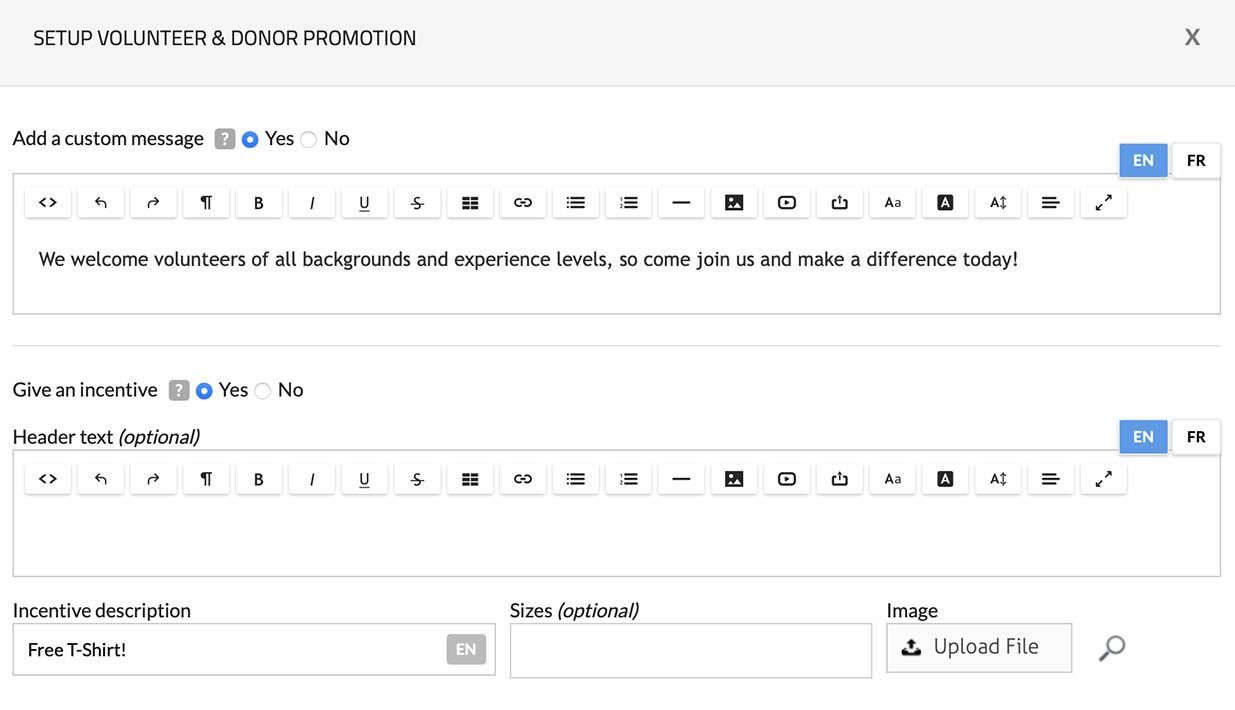Apply italic in Header text editor
The height and width of the screenshot is (710, 1235).
pos(311,480)
